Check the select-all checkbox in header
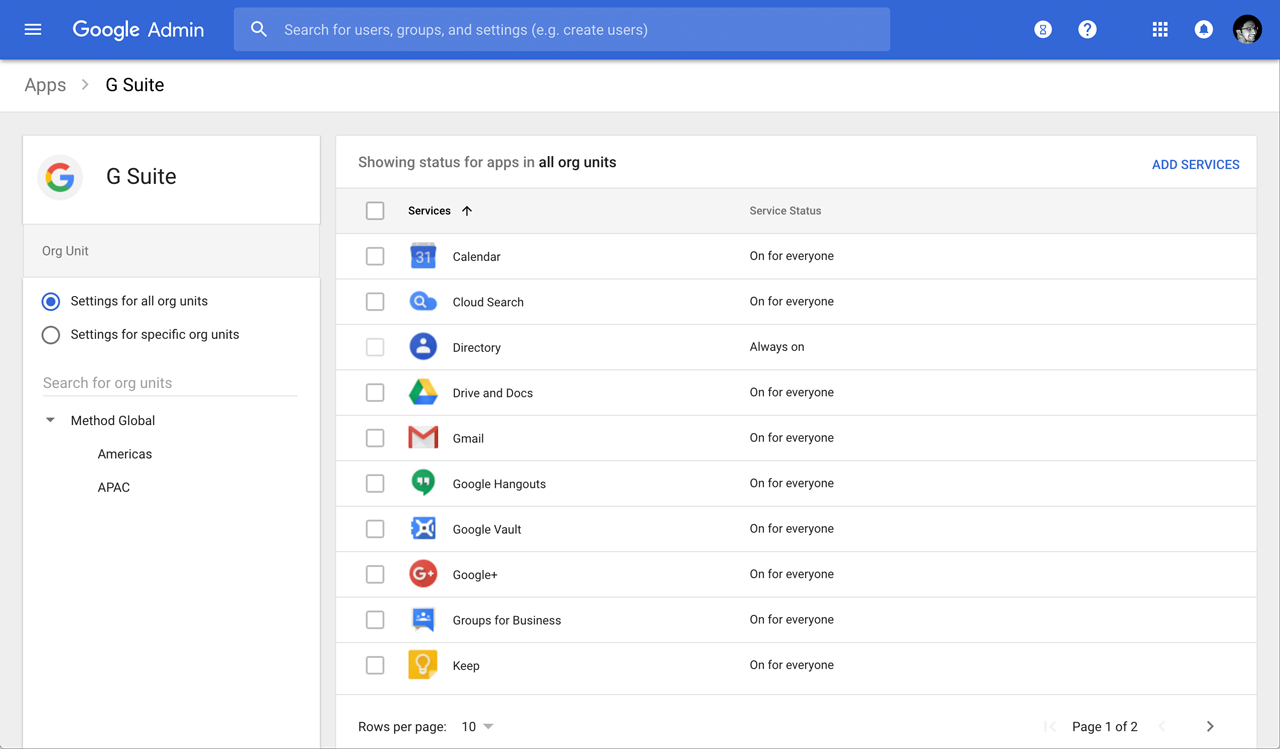Image resolution: width=1280 pixels, height=749 pixels. [375, 210]
